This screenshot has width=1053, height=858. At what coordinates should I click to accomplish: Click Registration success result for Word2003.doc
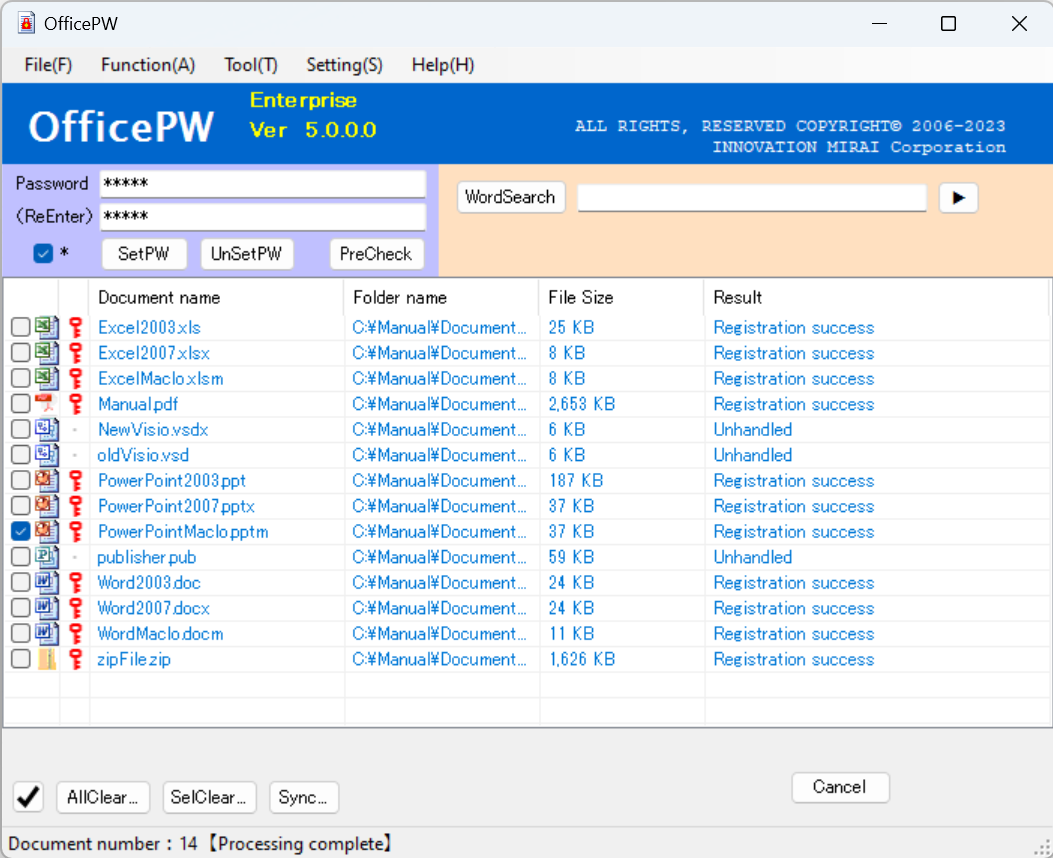coord(794,583)
